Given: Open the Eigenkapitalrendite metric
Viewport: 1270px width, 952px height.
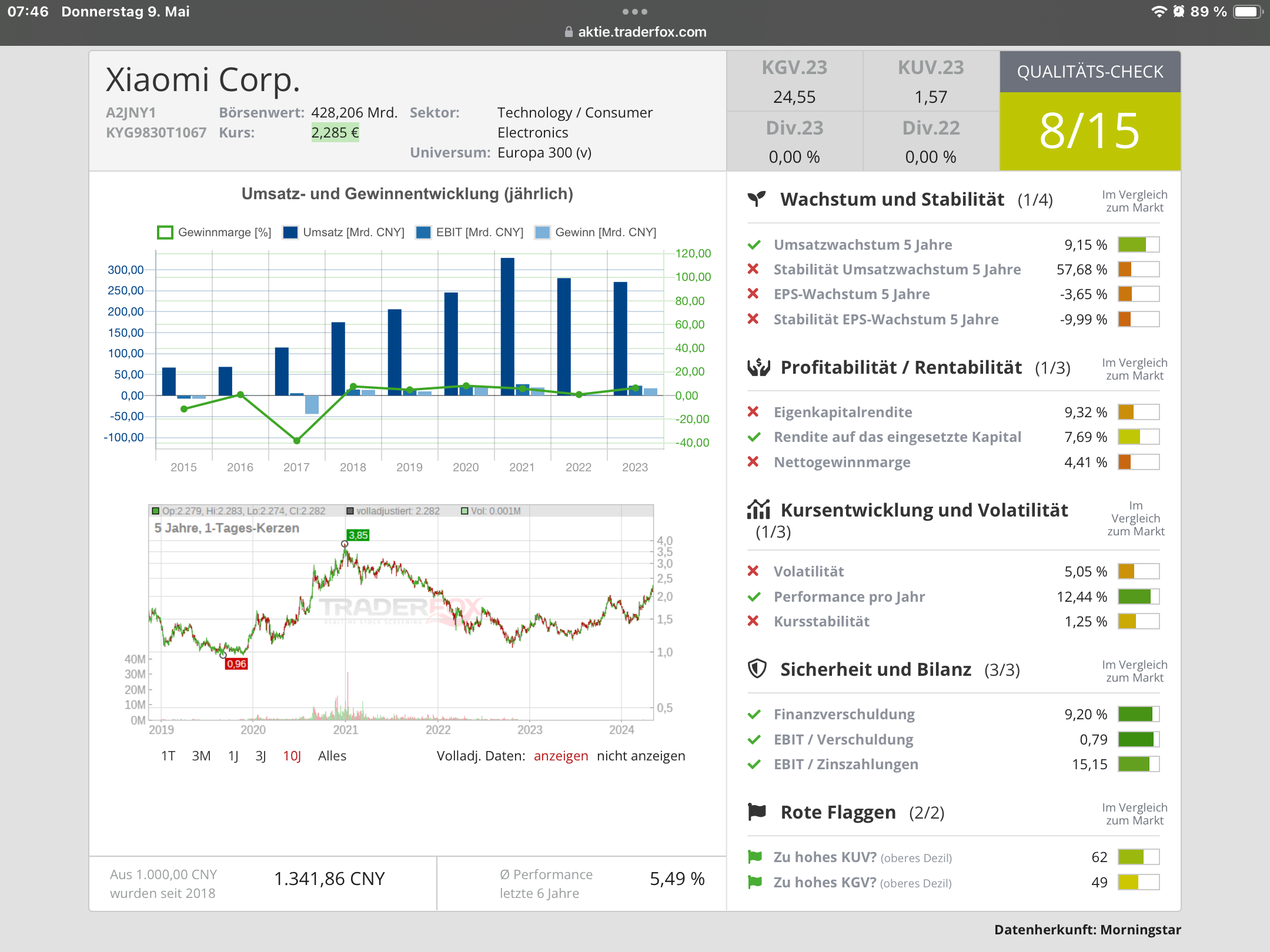Looking at the screenshot, I should coord(843,412).
